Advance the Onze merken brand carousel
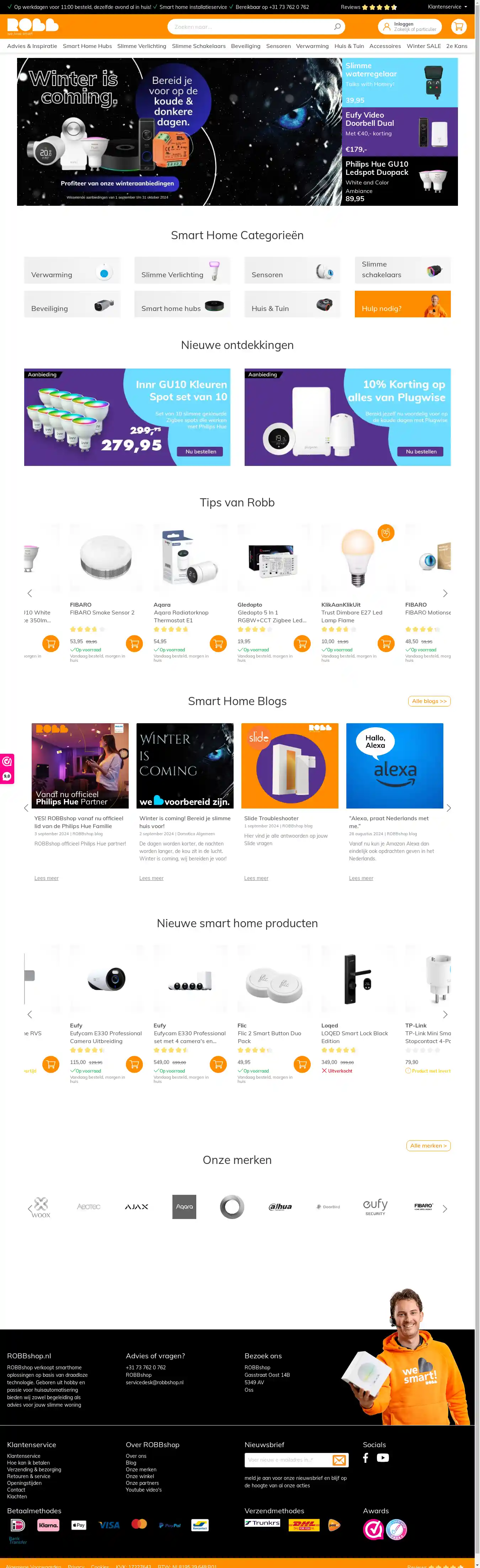 (445, 1209)
